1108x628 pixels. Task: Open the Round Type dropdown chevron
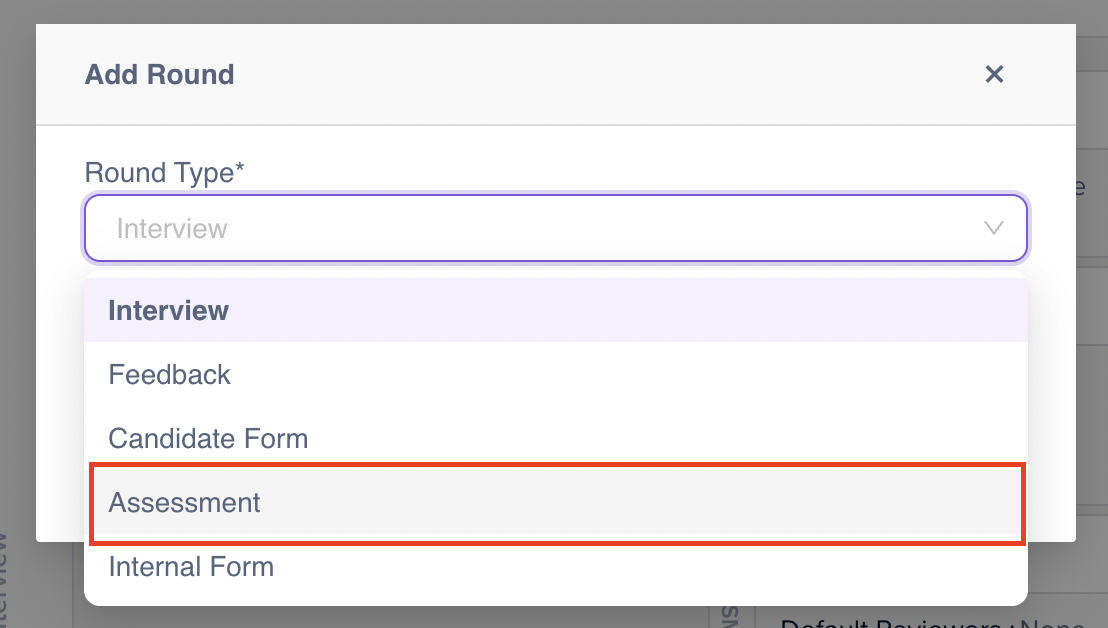(x=993, y=228)
